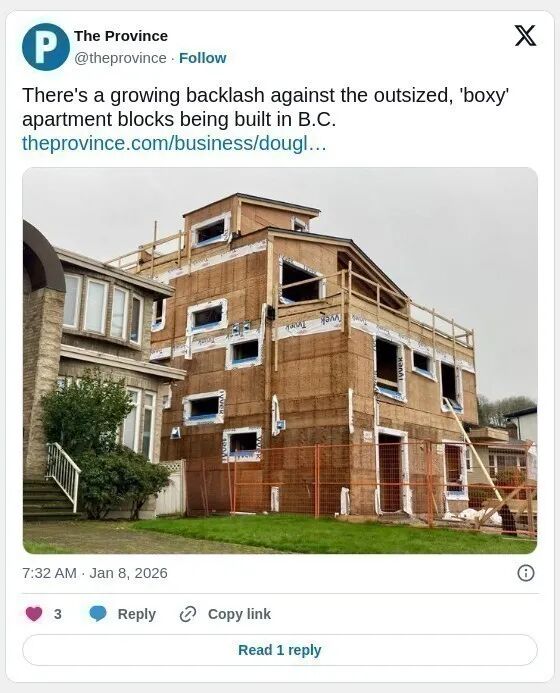
Task: Click the like count 3
Action: (x=57, y=614)
